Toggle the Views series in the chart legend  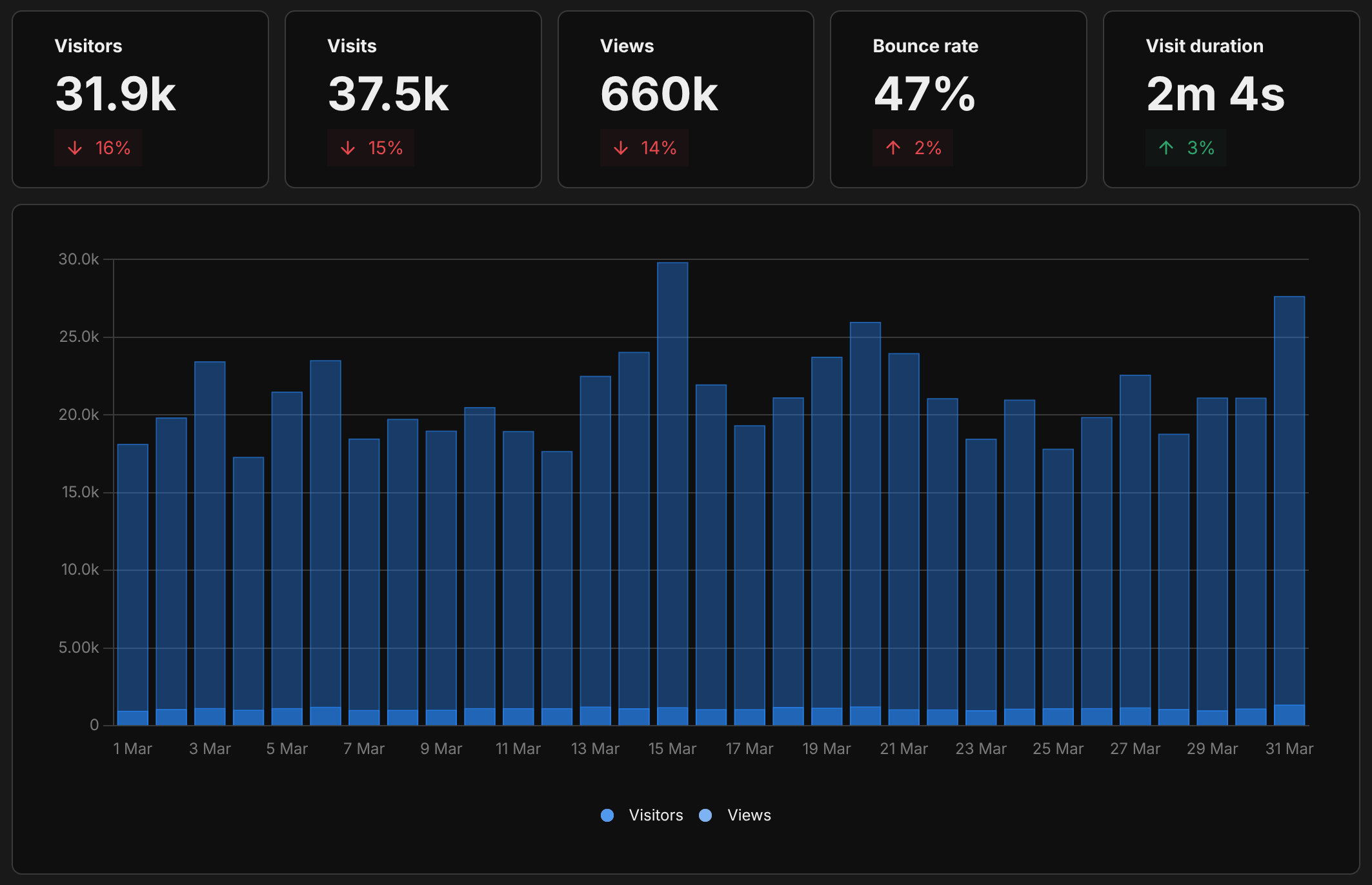coord(750,815)
